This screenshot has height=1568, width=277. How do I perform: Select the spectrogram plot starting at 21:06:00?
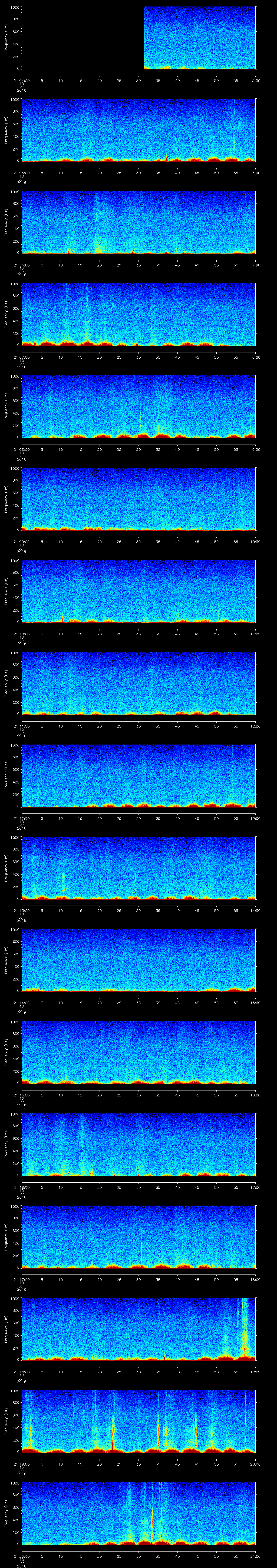pyautogui.click(x=139, y=222)
